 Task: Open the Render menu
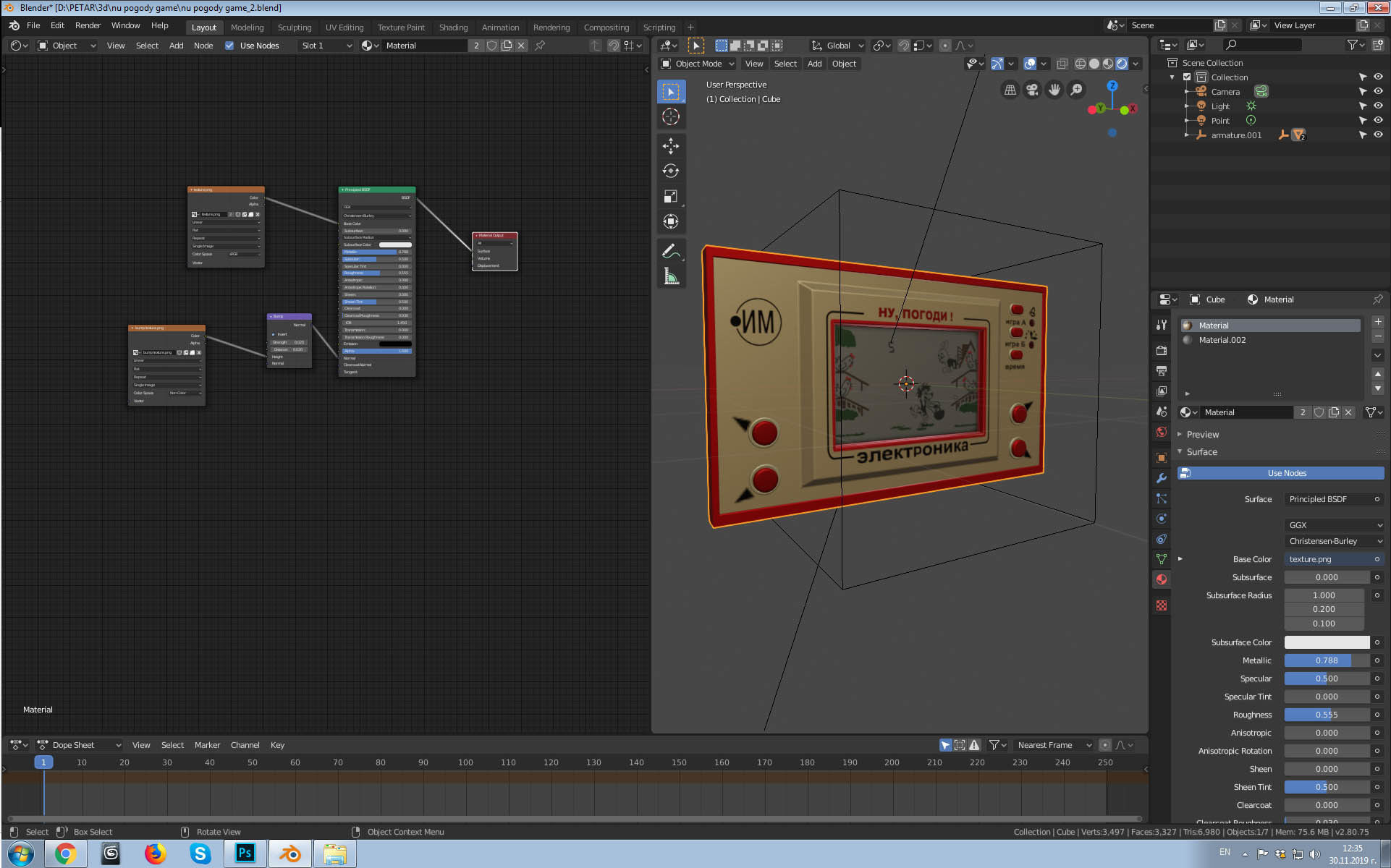88,25
